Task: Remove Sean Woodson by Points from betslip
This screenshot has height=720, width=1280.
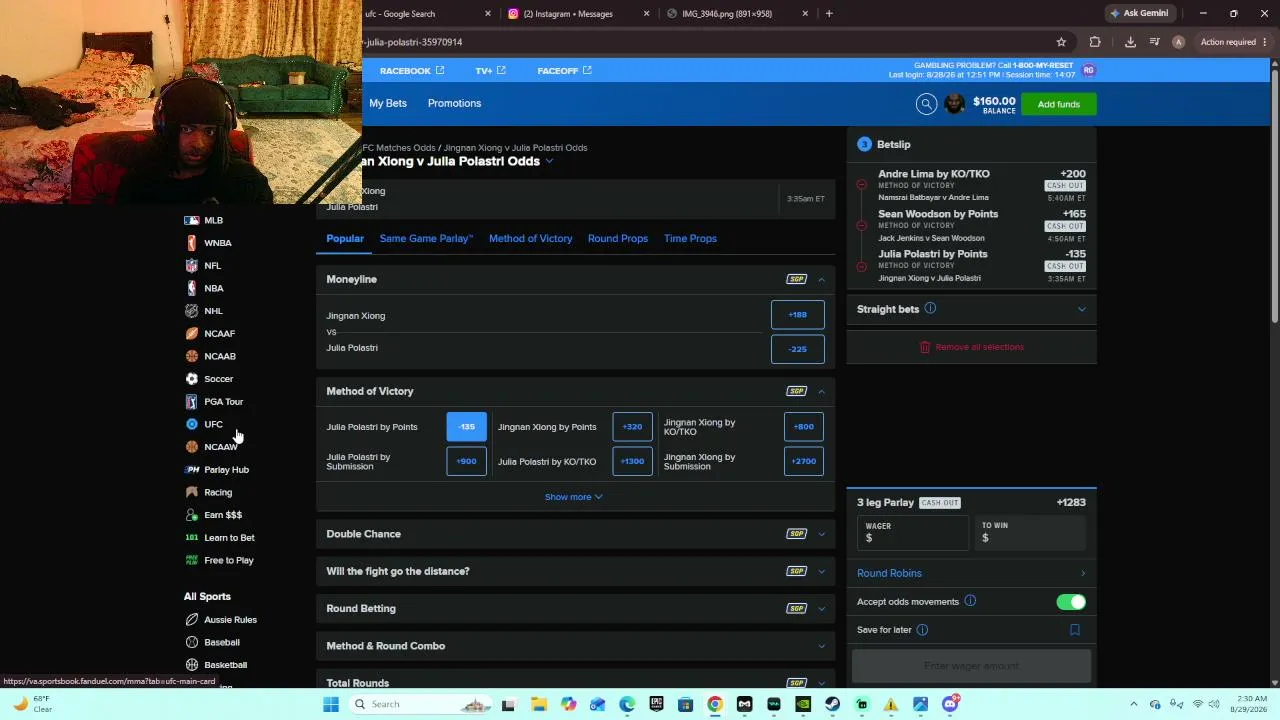Action: coord(861,226)
